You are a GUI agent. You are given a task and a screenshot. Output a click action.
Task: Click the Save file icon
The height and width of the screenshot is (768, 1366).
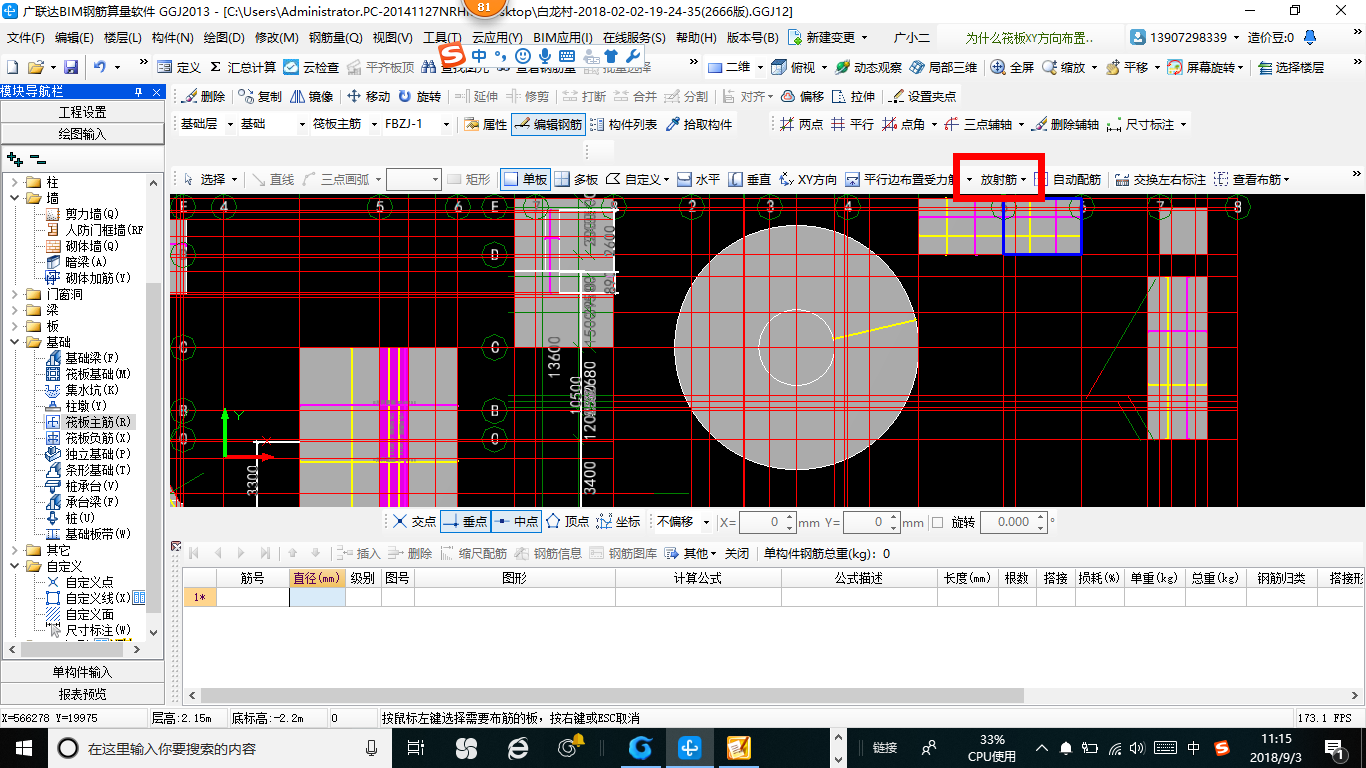pos(71,67)
